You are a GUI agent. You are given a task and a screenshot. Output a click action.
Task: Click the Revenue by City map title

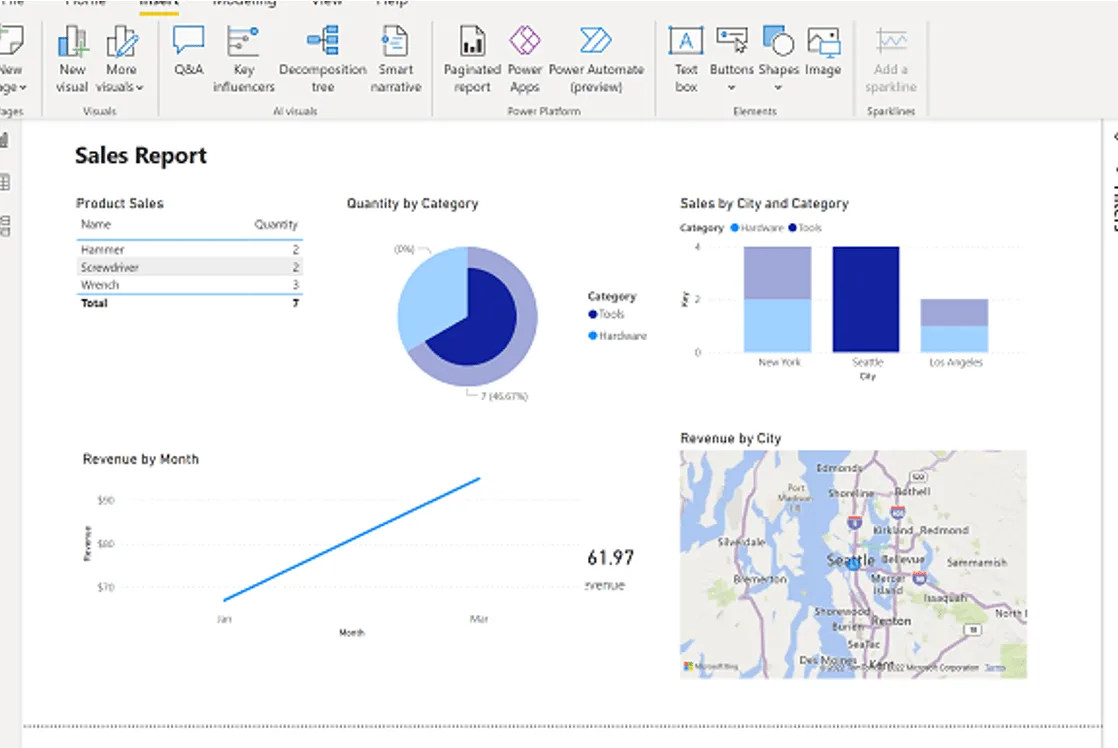[730, 439]
